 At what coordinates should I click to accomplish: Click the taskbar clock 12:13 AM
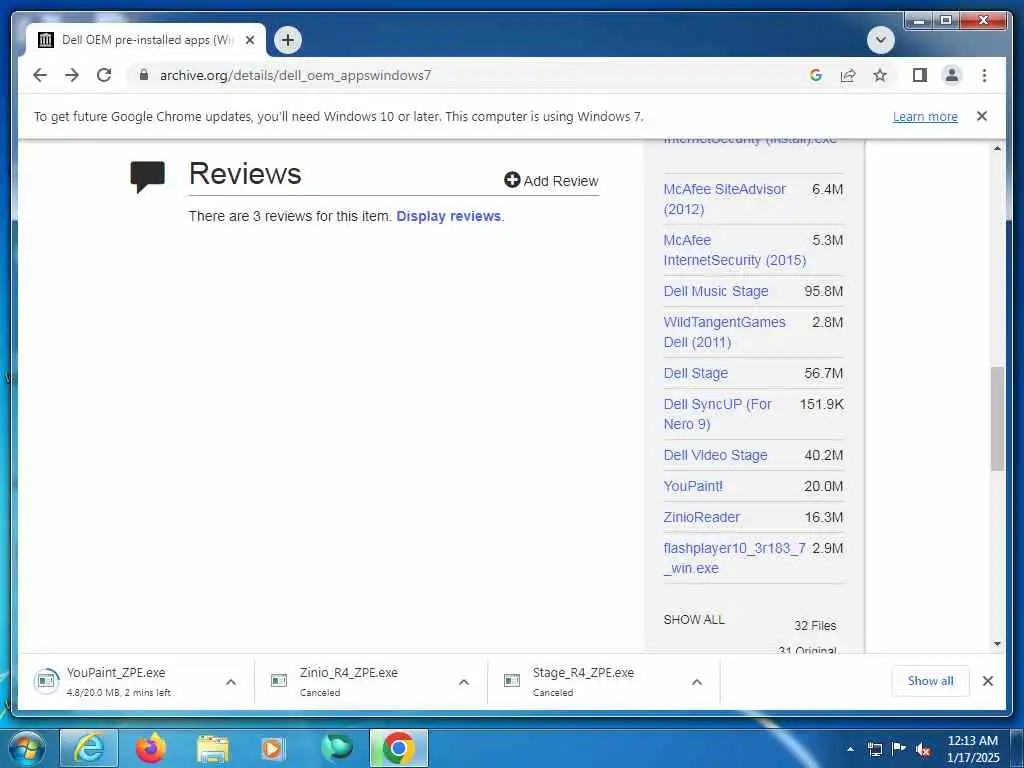(x=972, y=741)
